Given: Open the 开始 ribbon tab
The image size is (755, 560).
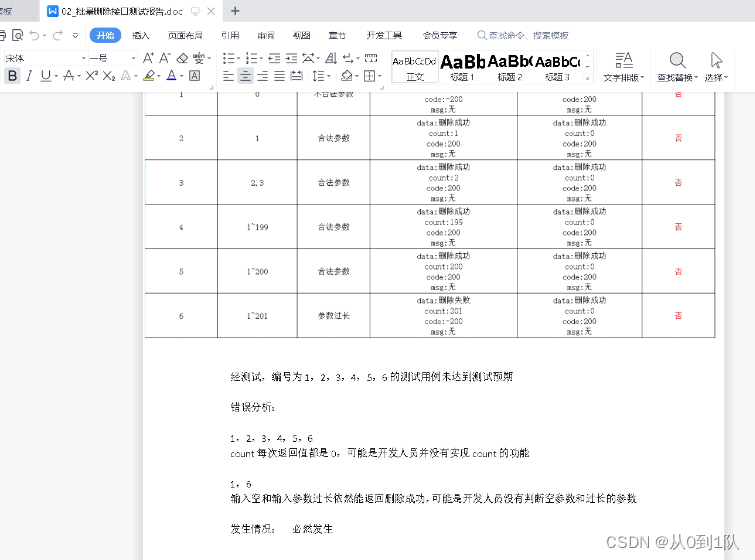Looking at the screenshot, I should (105, 35).
